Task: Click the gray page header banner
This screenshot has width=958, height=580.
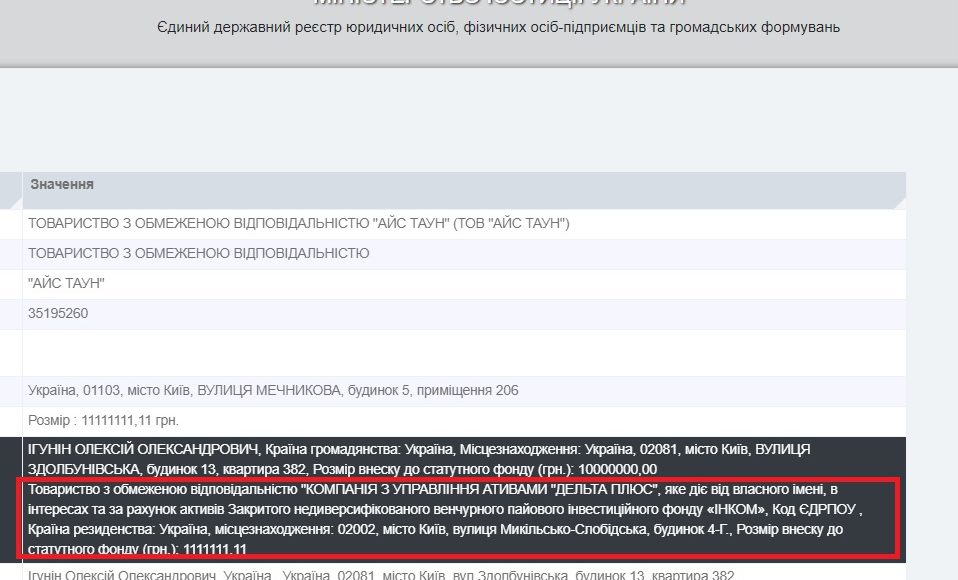Action: coord(479,34)
